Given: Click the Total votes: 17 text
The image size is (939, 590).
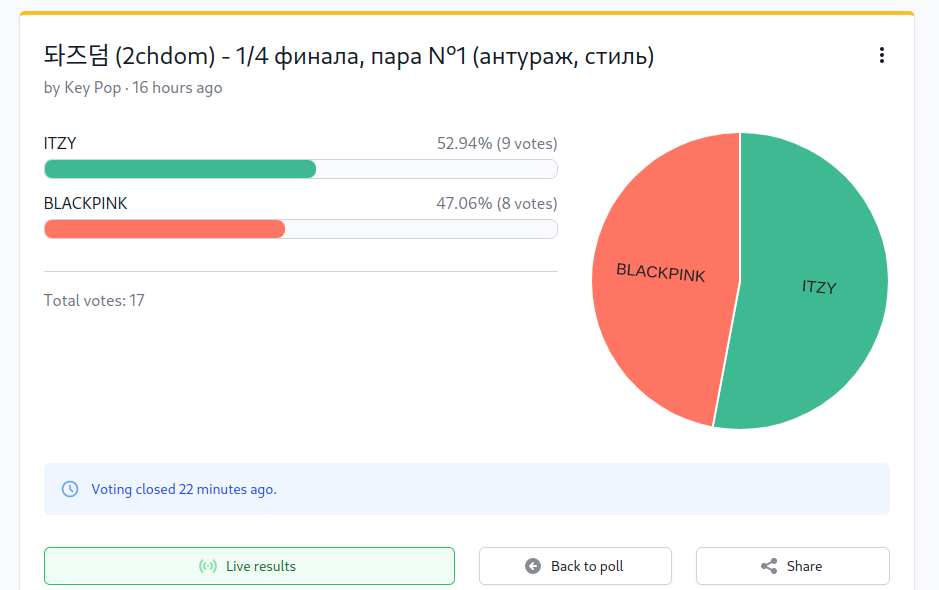Looking at the screenshot, I should coord(94,300).
